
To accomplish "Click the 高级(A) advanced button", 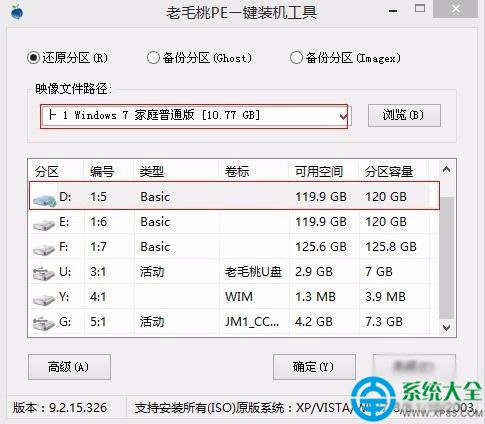I will [x=69, y=367].
